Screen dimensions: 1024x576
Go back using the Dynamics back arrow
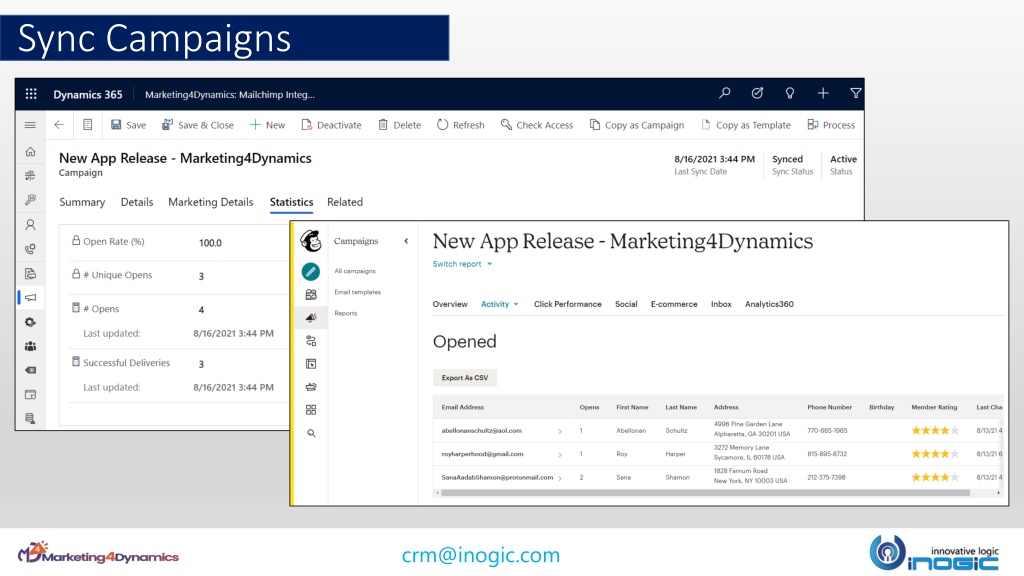[x=59, y=125]
